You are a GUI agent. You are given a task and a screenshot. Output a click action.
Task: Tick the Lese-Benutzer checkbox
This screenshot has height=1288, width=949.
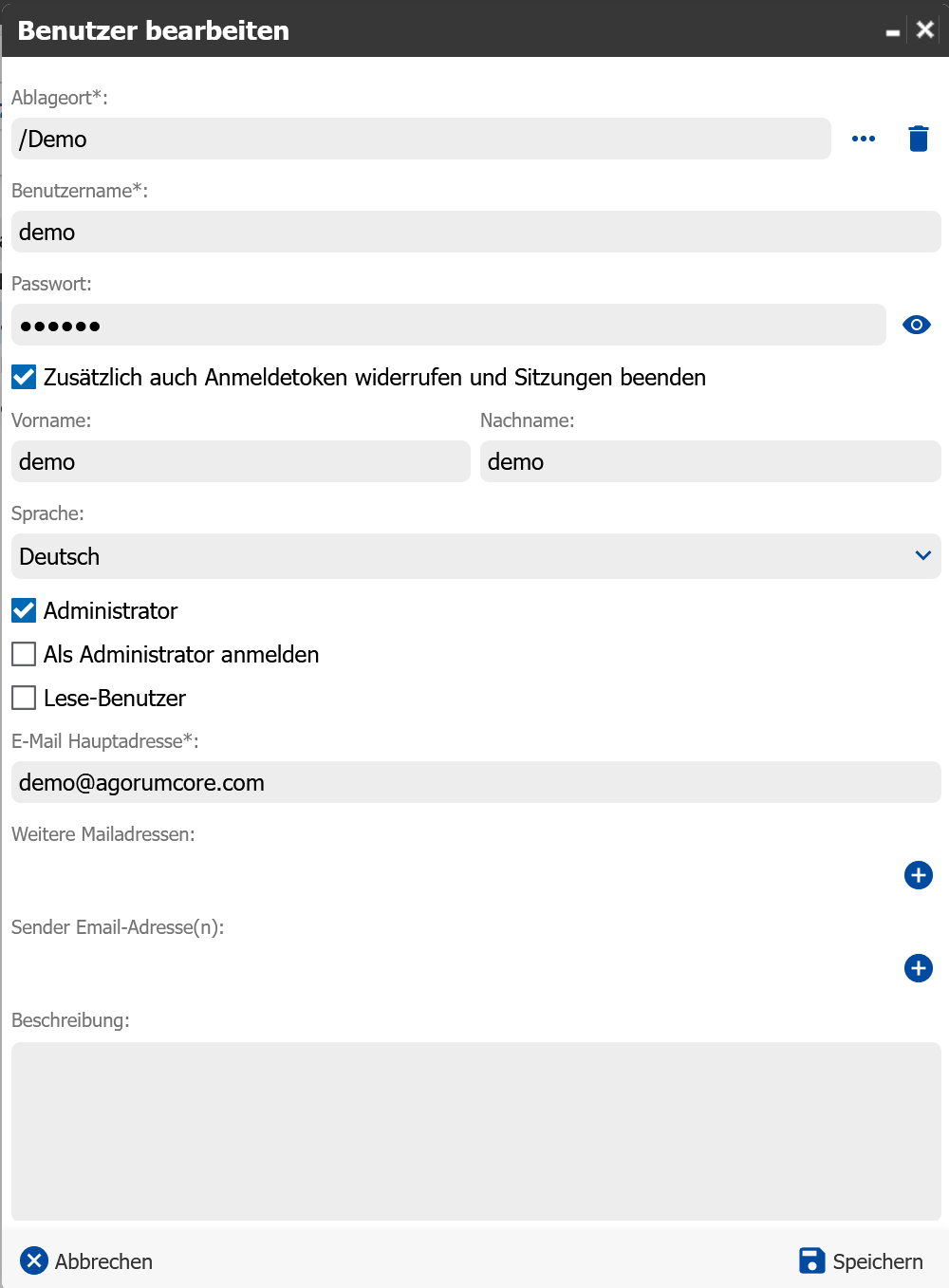pos(24,698)
